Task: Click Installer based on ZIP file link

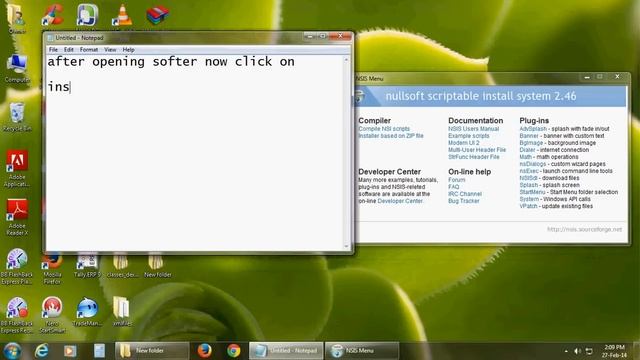Action: [391, 136]
